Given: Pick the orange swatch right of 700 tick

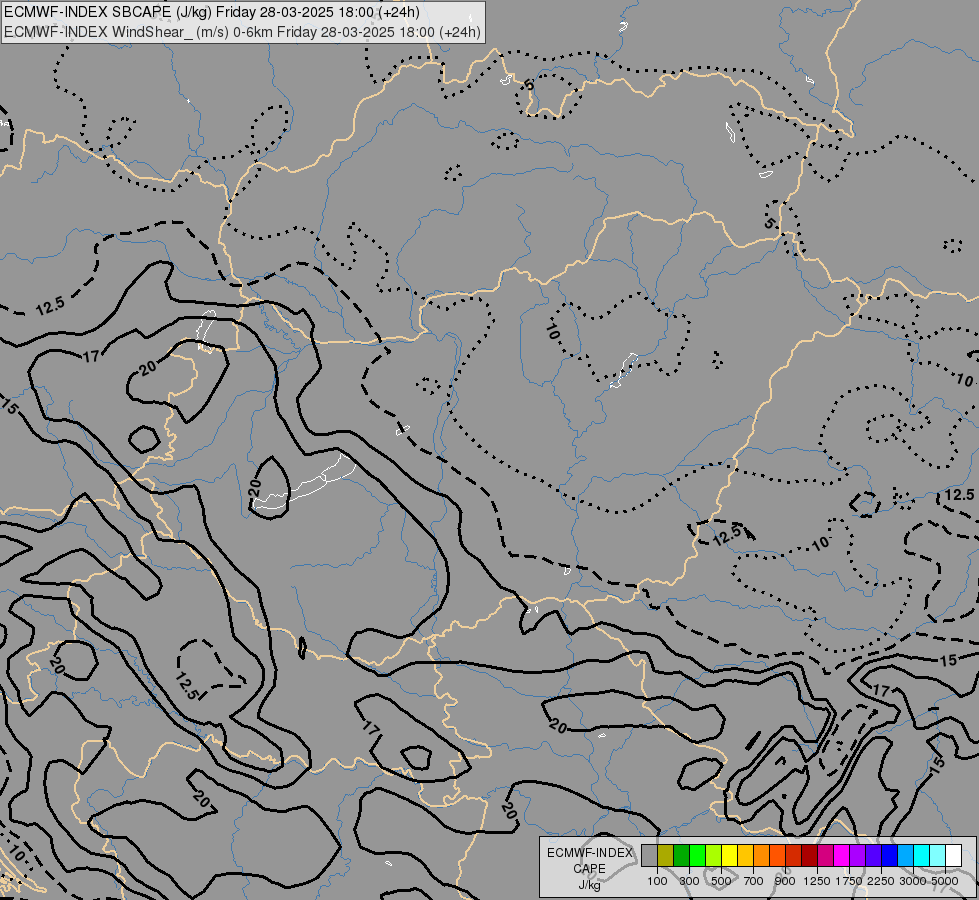Looking at the screenshot, I should tap(762, 855).
